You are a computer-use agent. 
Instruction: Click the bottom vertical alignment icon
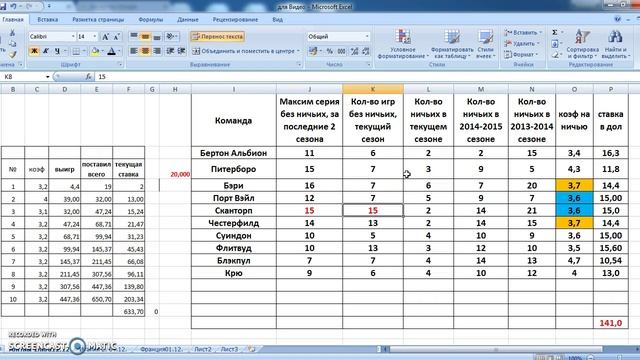[157, 37]
